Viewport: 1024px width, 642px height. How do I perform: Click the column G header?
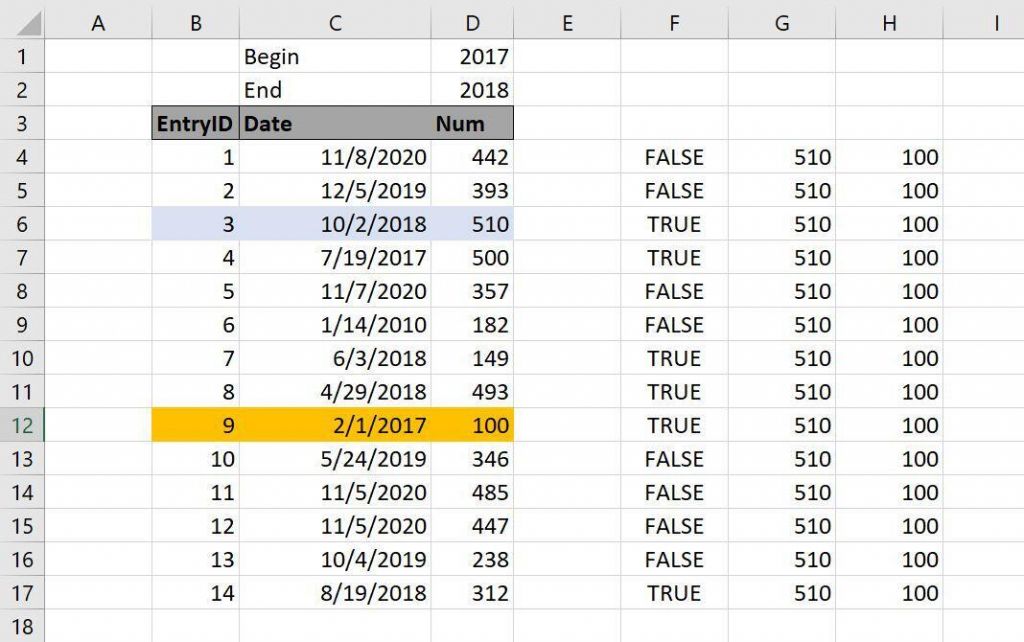click(x=782, y=23)
